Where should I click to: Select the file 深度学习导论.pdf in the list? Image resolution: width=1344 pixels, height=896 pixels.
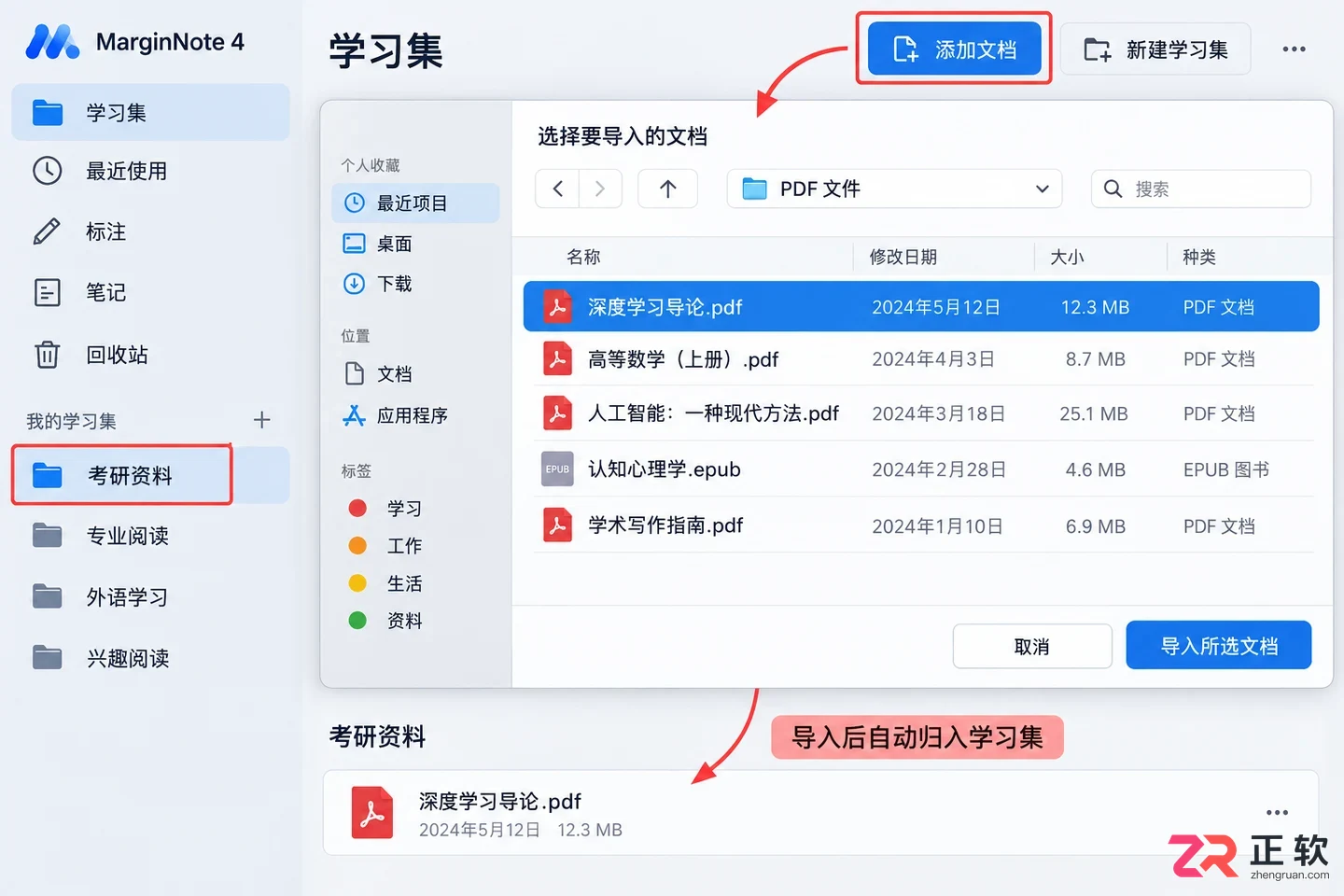921,307
